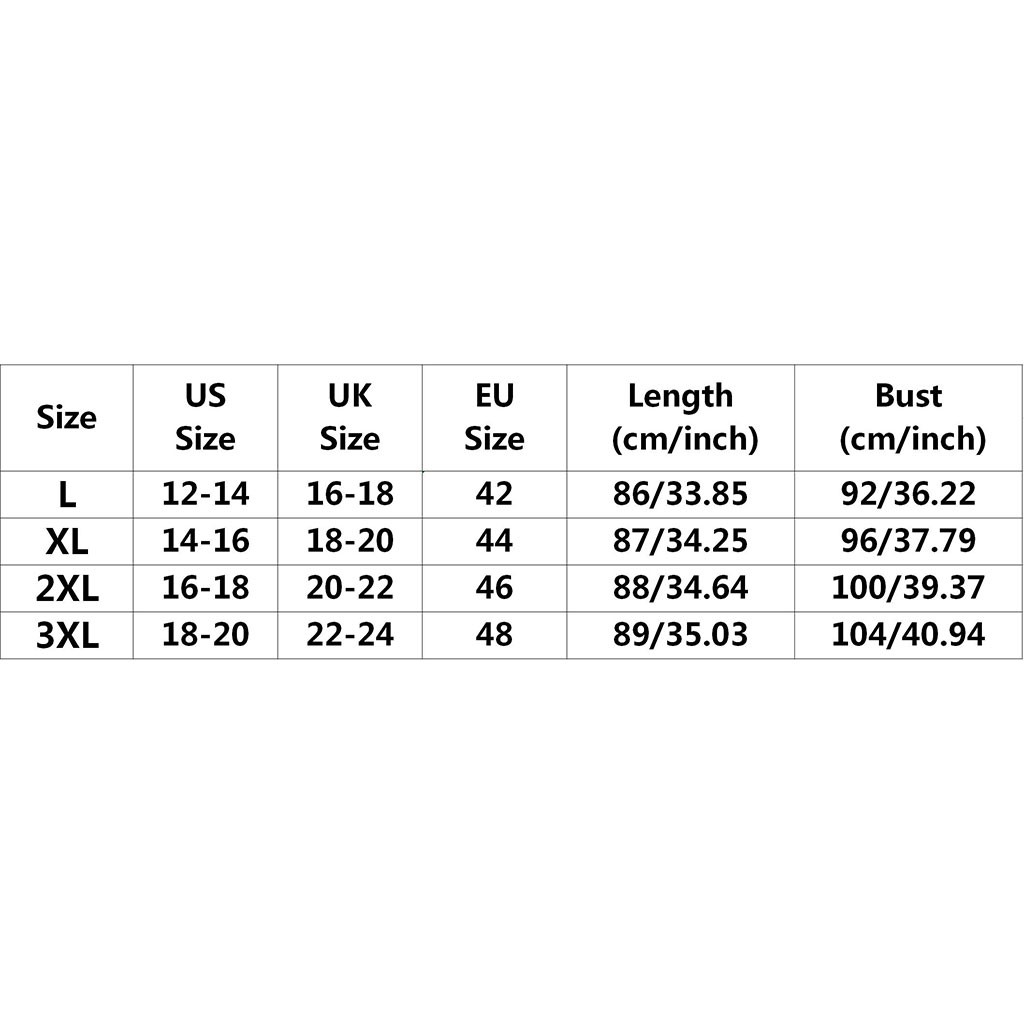Click the length 88/34.64 cell
Screen dimensions: 1024x1024
[680, 587]
